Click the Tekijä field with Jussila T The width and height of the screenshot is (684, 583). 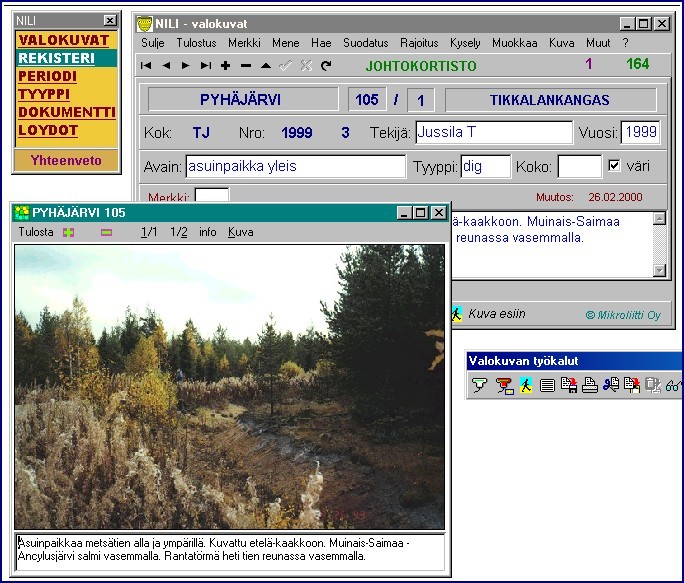coord(493,132)
